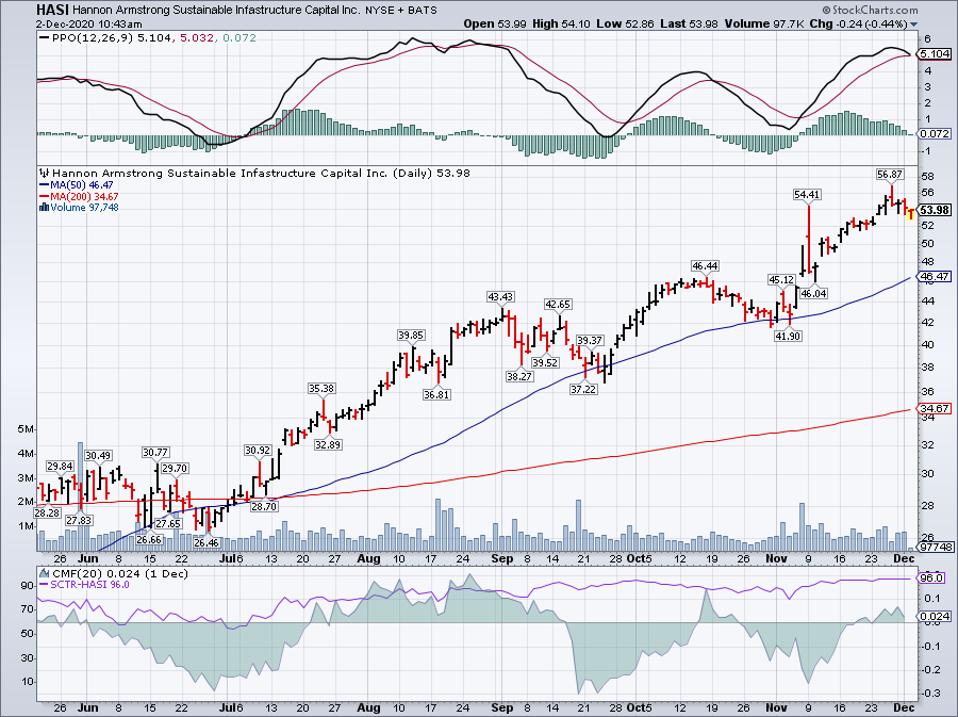The width and height of the screenshot is (958, 717).
Task: Click the Volume 97.7K quote in the header
Action: (x=765, y=24)
